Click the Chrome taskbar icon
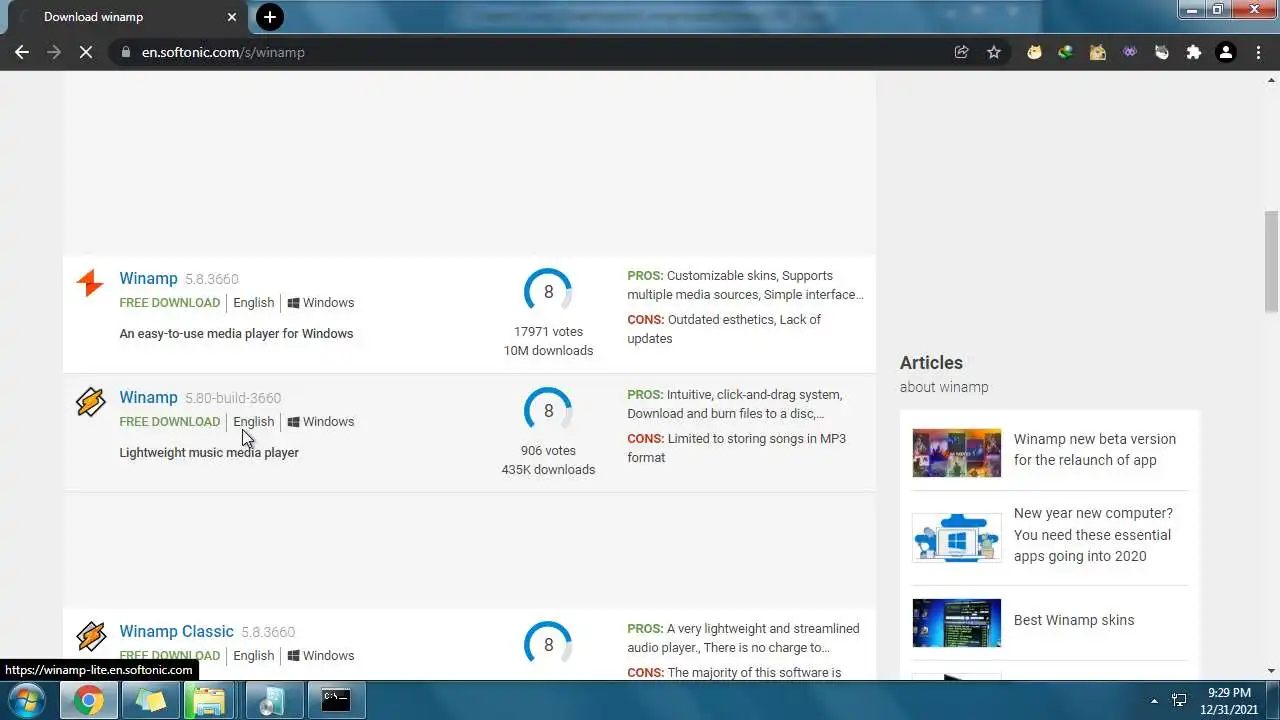1280x720 pixels. (x=88, y=701)
